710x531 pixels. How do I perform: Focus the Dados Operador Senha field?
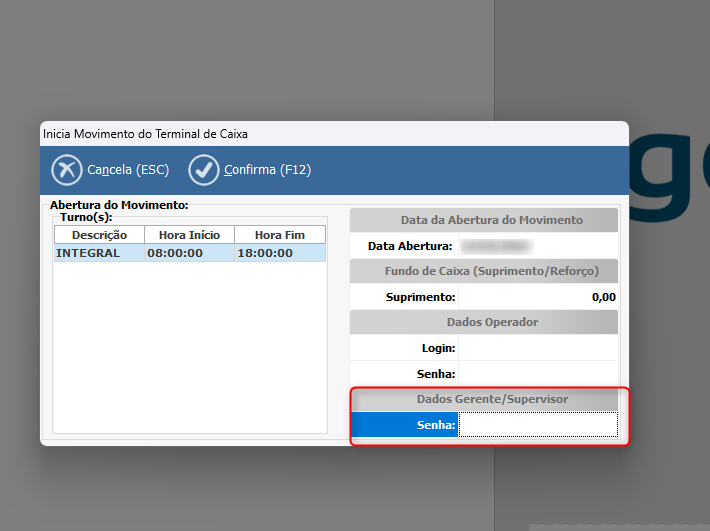(x=537, y=373)
